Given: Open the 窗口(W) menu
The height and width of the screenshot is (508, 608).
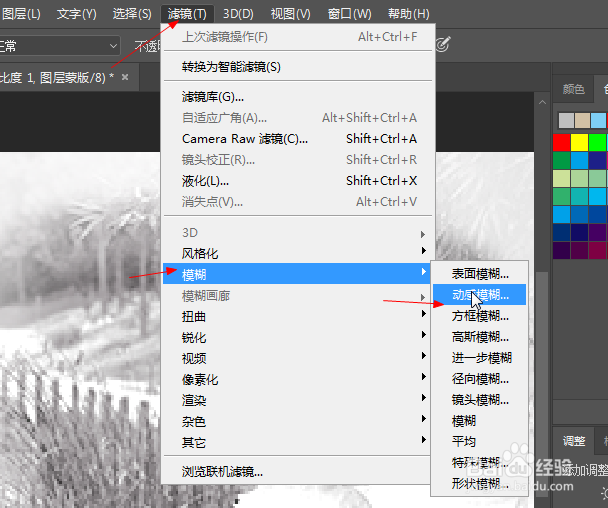Looking at the screenshot, I should point(349,14).
